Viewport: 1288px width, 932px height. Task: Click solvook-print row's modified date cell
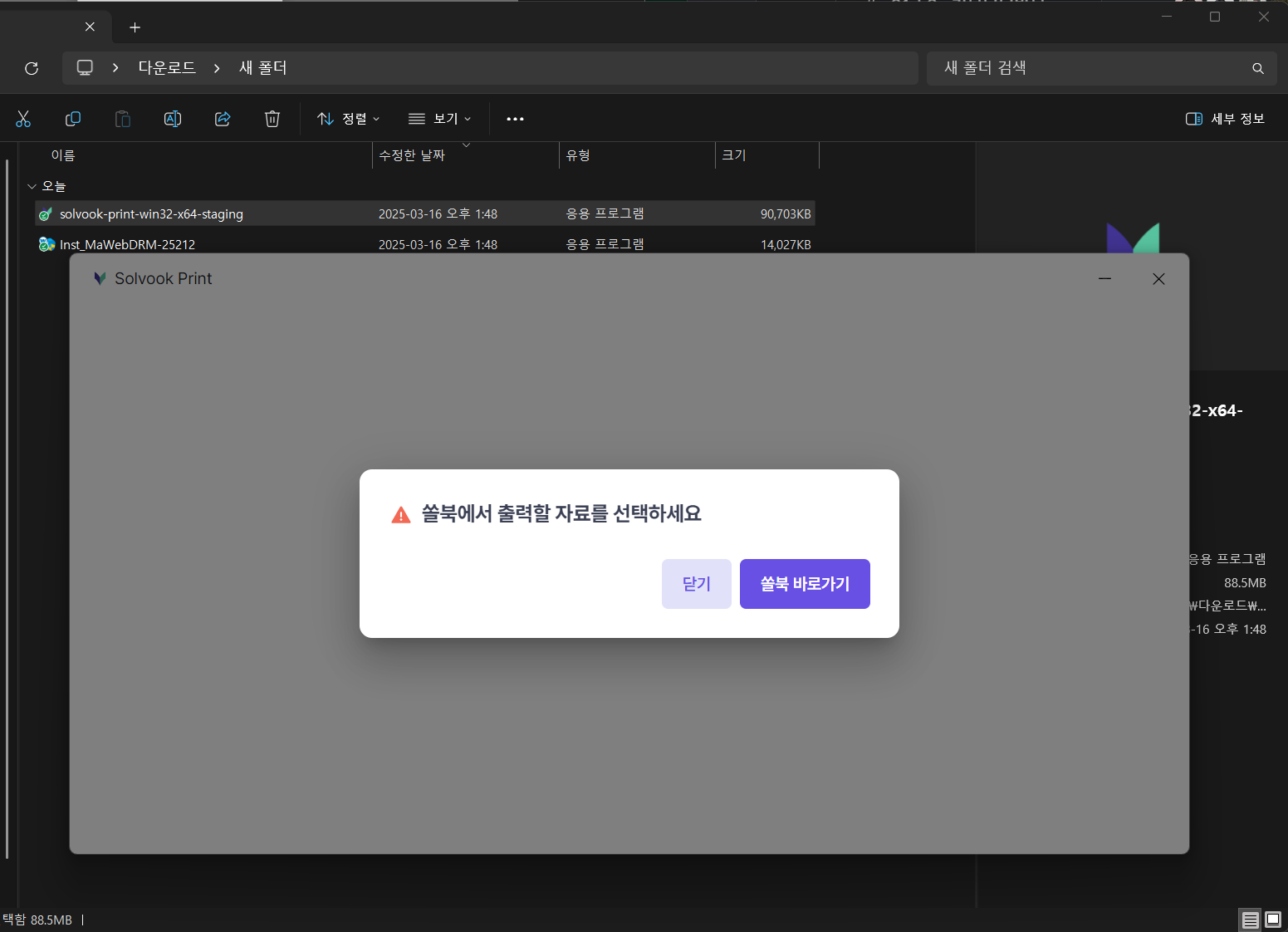[x=438, y=214]
